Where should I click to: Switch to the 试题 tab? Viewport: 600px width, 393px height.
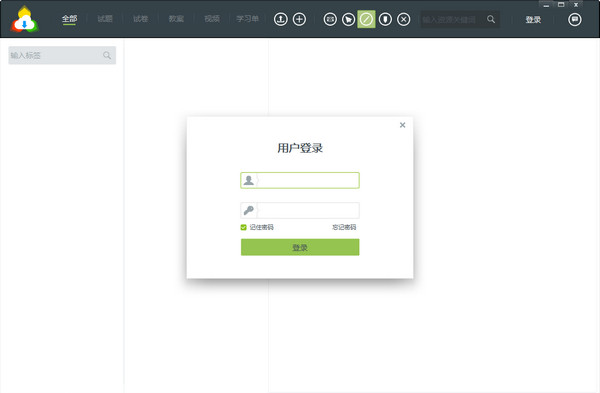105,19
